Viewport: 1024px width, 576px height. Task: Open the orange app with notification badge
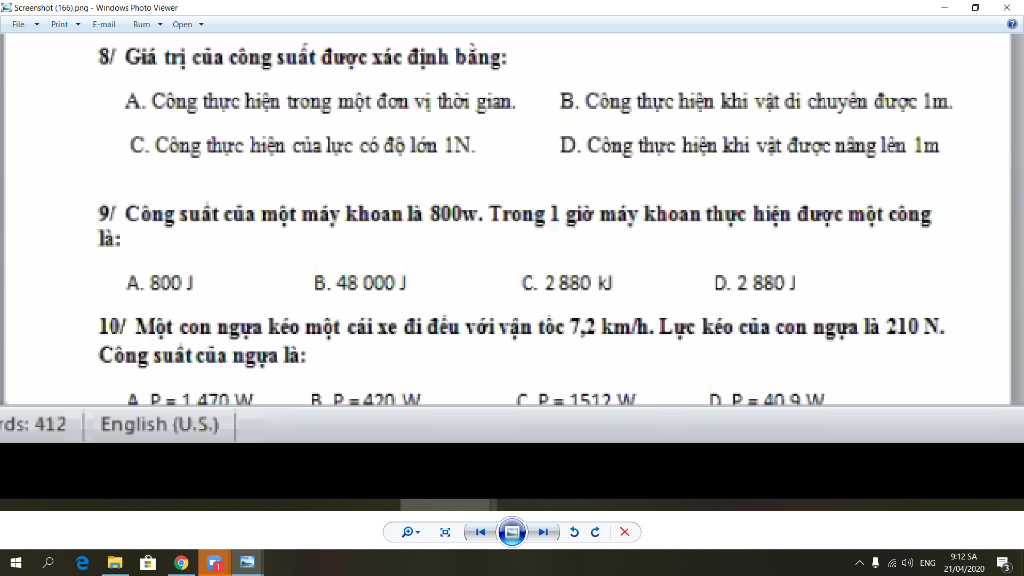pyautogui.click(x=214, y=562)
